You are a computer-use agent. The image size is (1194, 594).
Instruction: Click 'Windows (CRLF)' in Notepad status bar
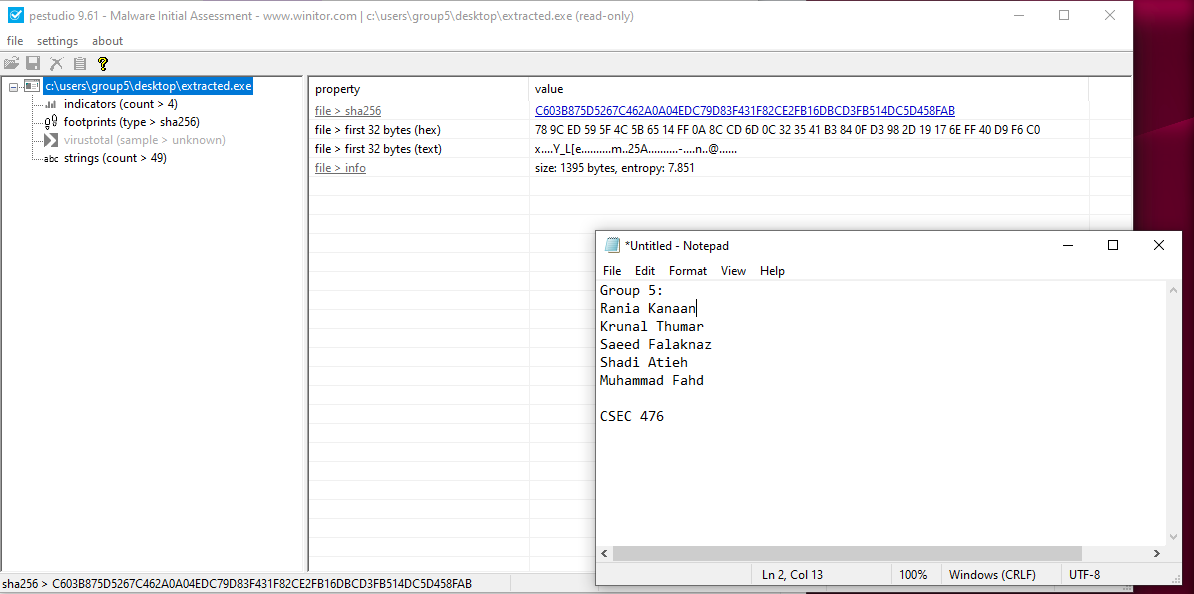991,575
